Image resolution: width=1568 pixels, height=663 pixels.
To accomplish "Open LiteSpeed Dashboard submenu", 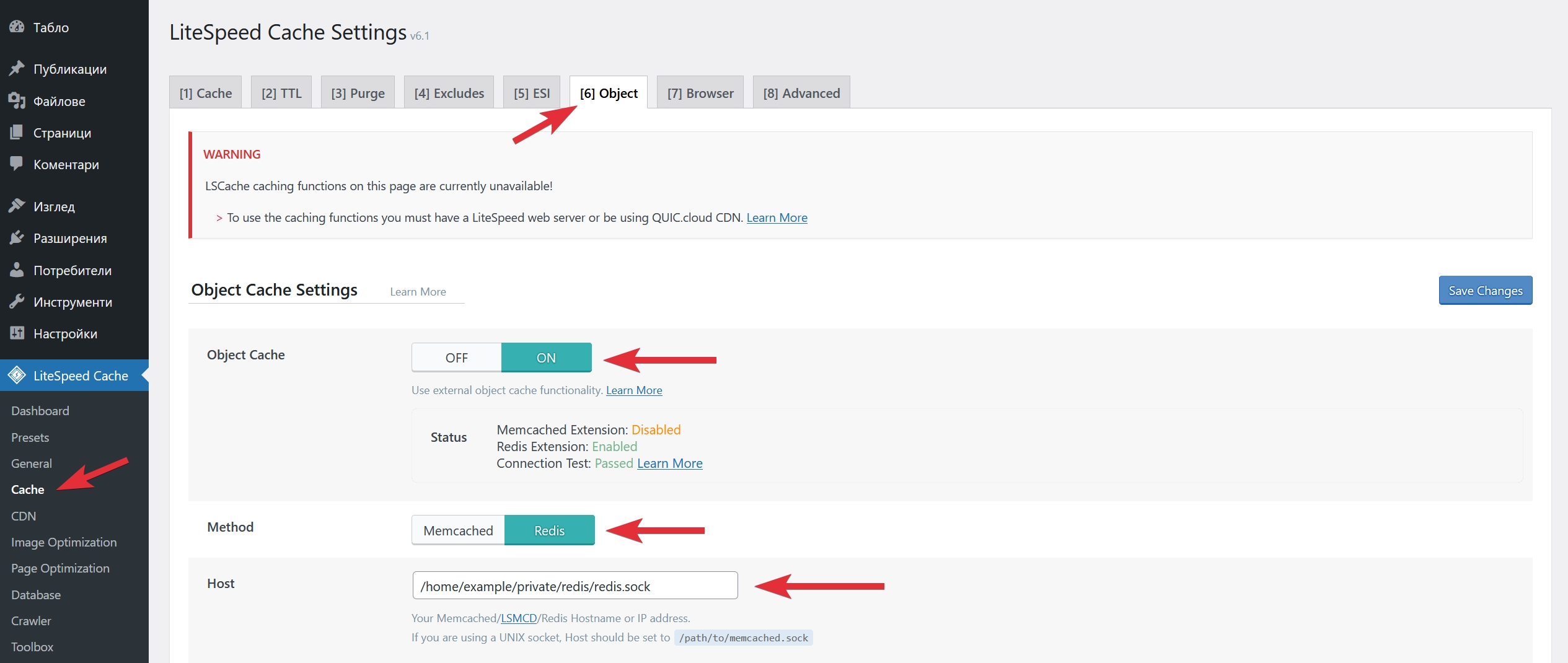I will [x=40, y=411].
